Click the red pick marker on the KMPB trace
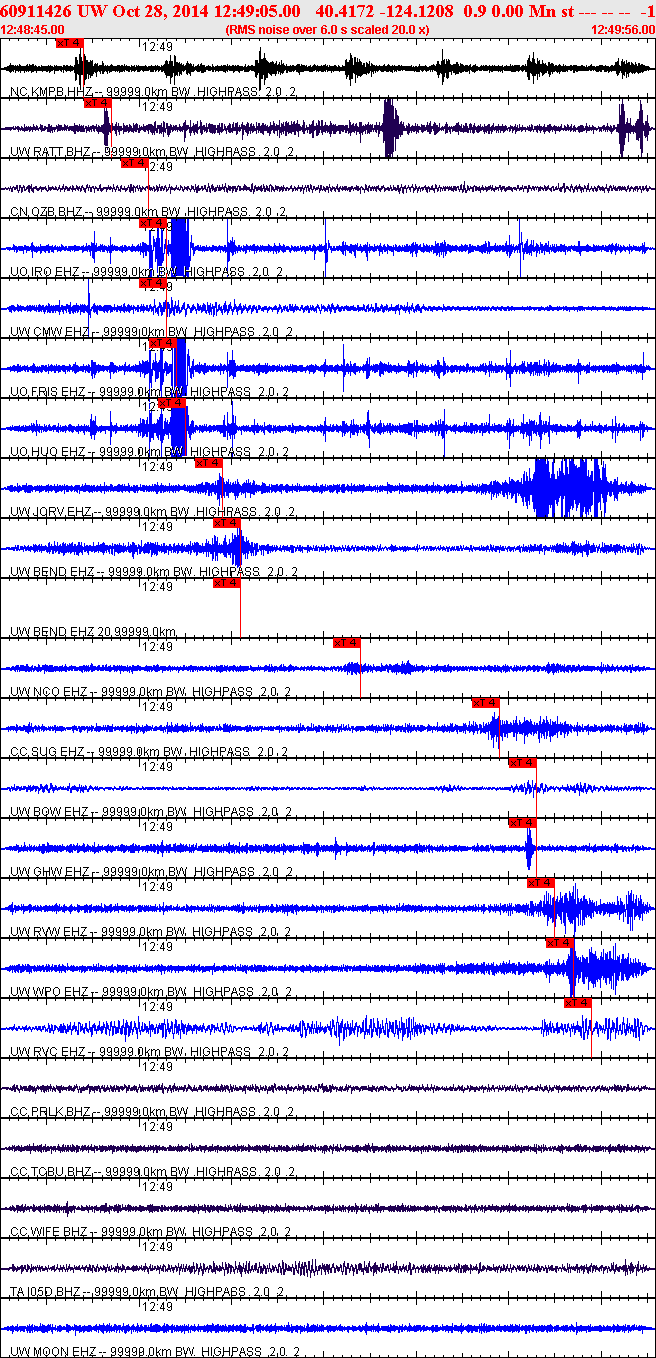 tap(71, 43)
